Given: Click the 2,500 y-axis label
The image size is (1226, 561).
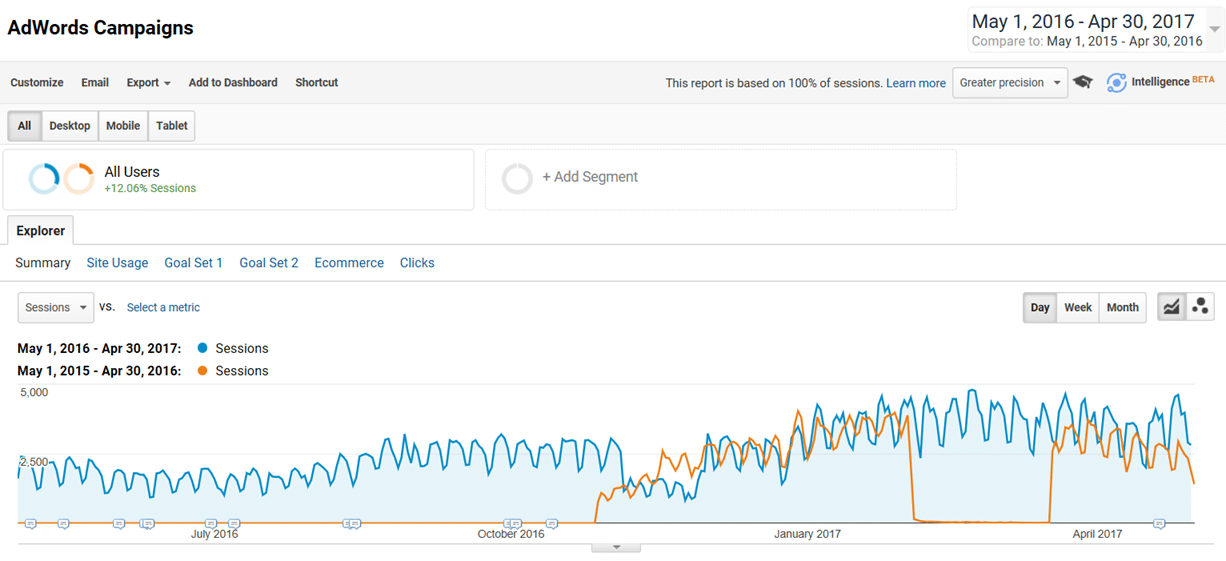Looking at the screenshot, I should pos(34,461).
